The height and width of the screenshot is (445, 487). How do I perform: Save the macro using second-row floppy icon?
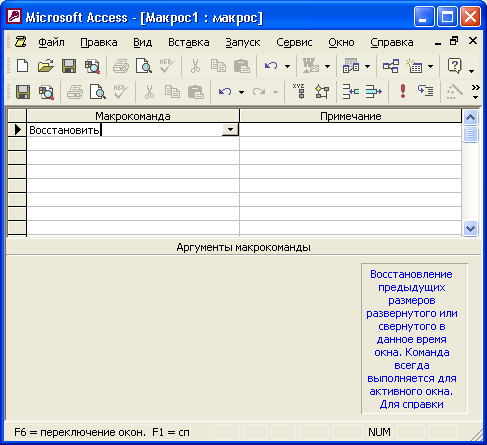click(x=23, y=92)
